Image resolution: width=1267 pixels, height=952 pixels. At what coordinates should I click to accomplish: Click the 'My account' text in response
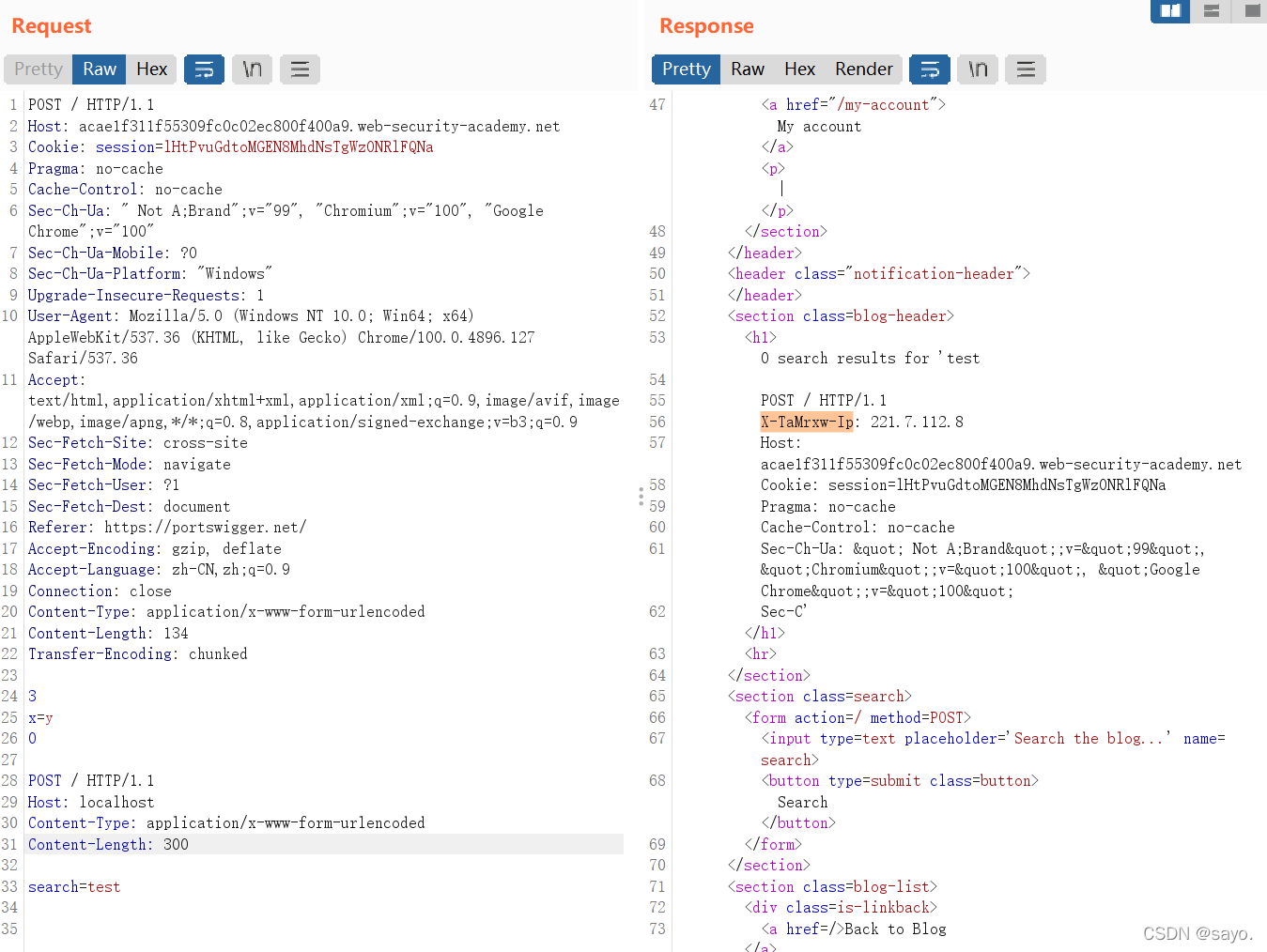pyautogui.click(x=819, y=126)
